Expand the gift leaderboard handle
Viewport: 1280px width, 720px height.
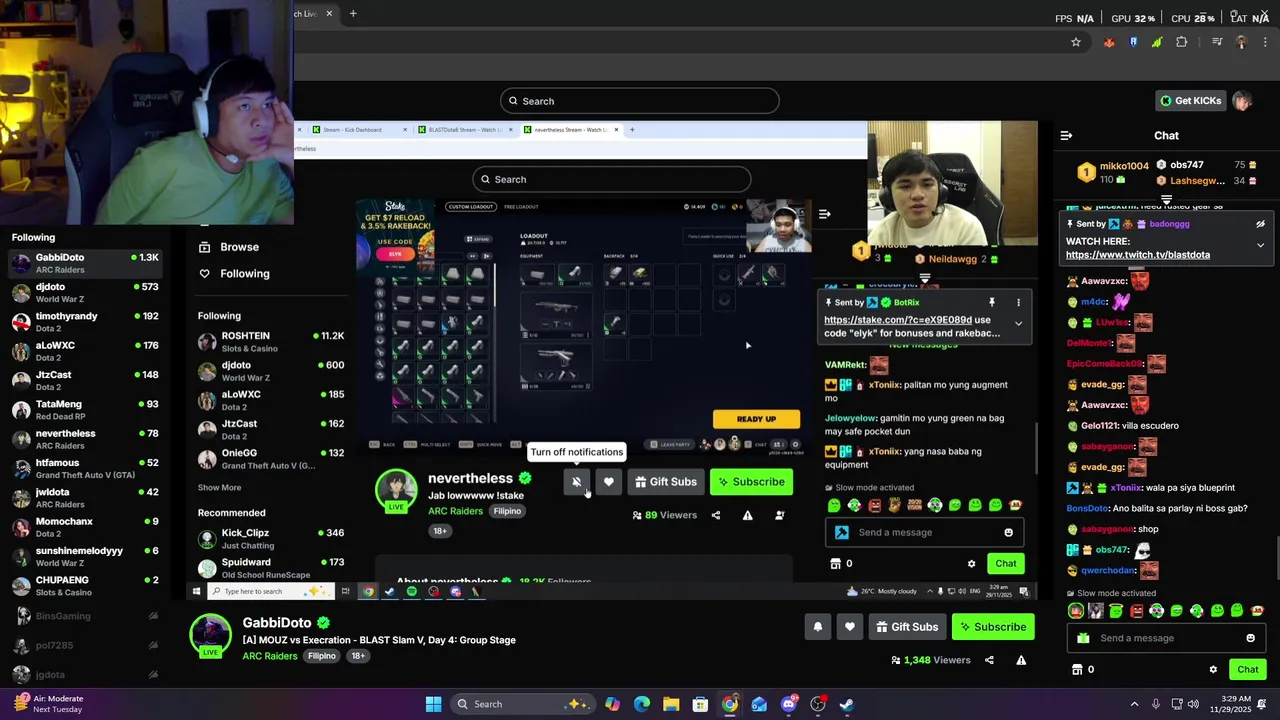(x=1166, y=200)
